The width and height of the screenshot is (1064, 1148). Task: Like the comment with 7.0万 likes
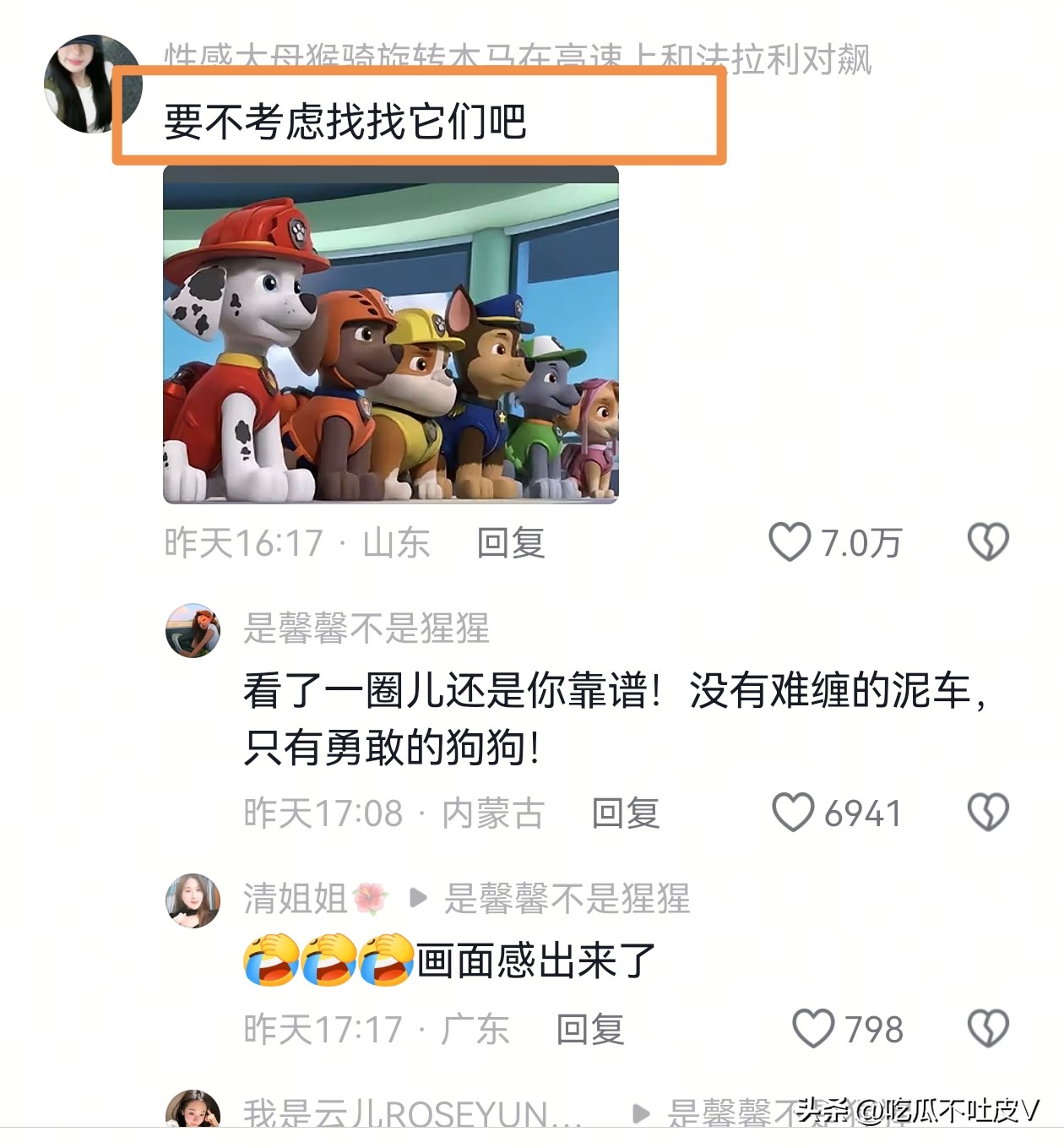coord(790,541)
